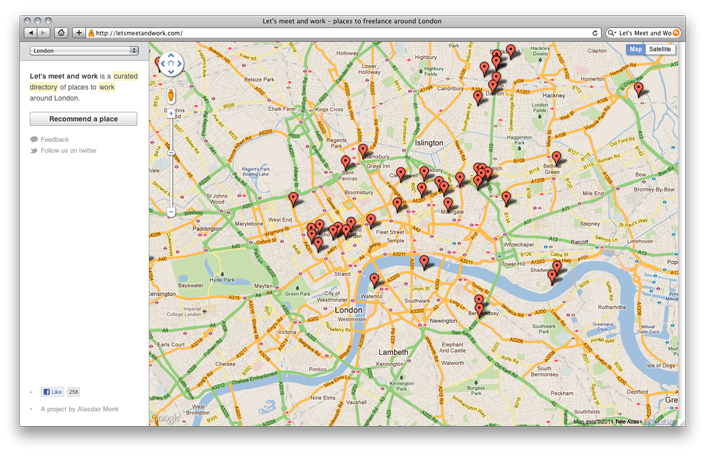The image size is (705, 456).
Task: Click the magnifier icon in the search field
Action: tap(611, 33)
